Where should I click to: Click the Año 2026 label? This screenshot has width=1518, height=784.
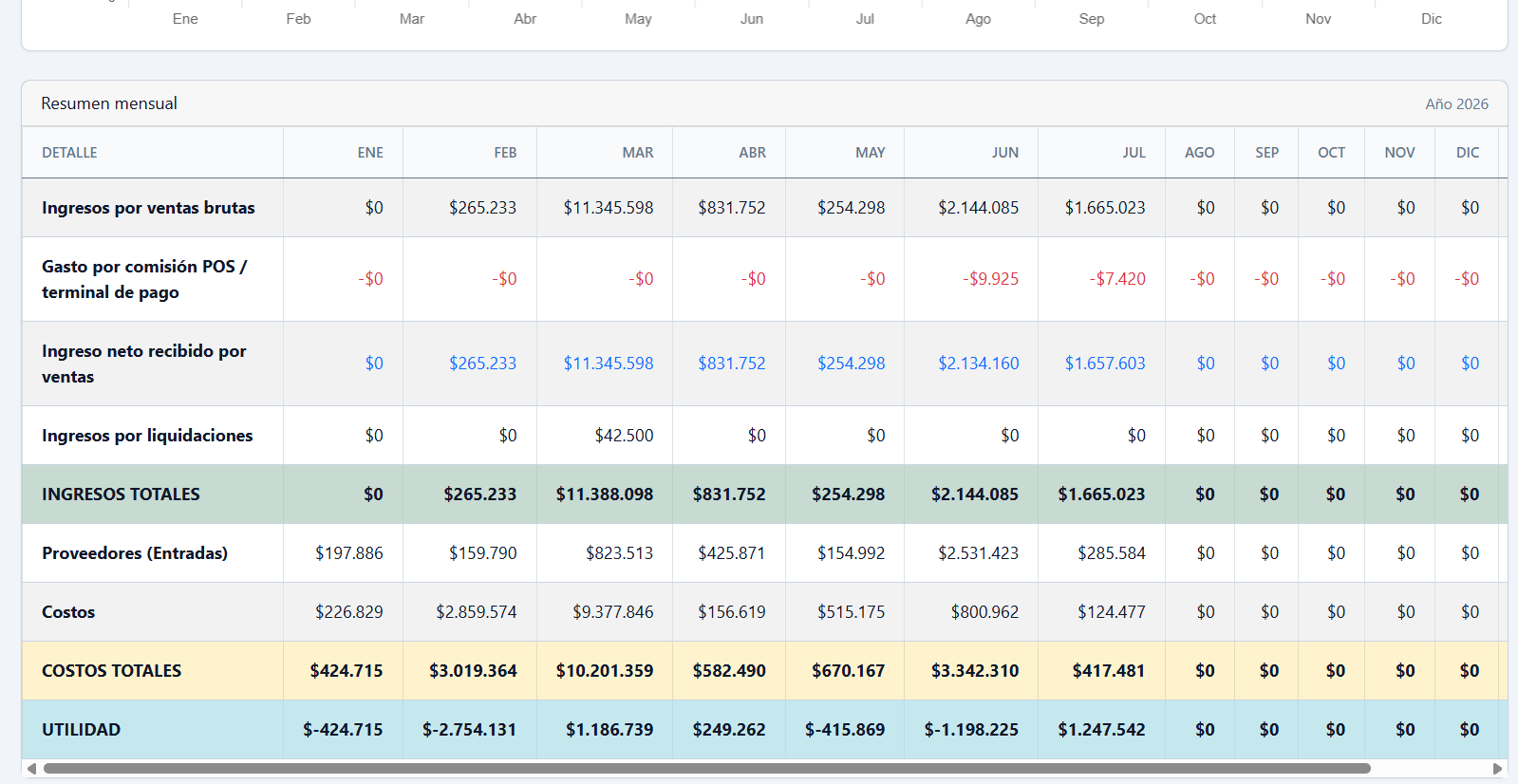click(1456, 104)
